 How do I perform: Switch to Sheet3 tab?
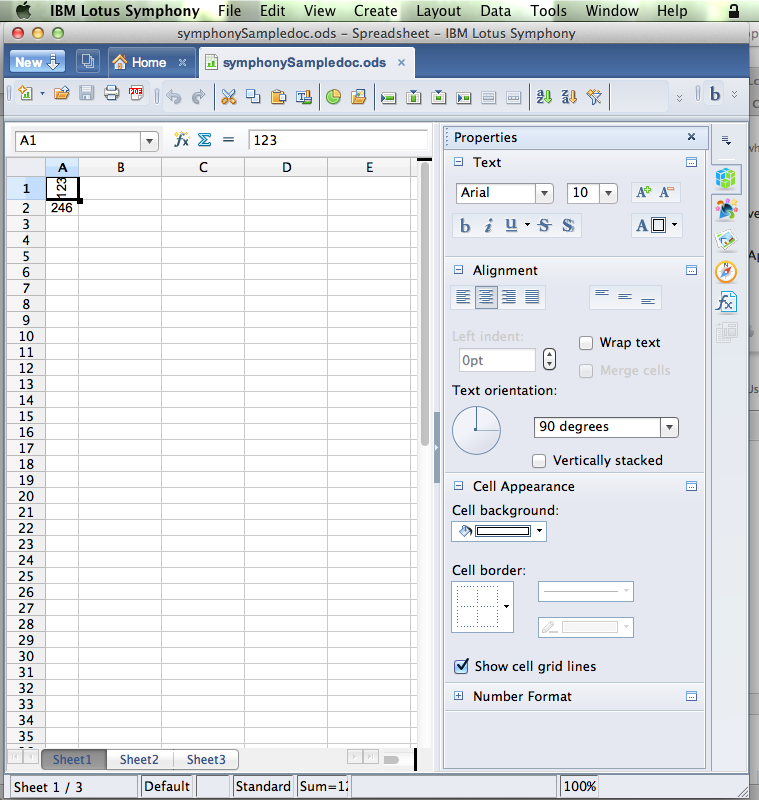(206, 760)
